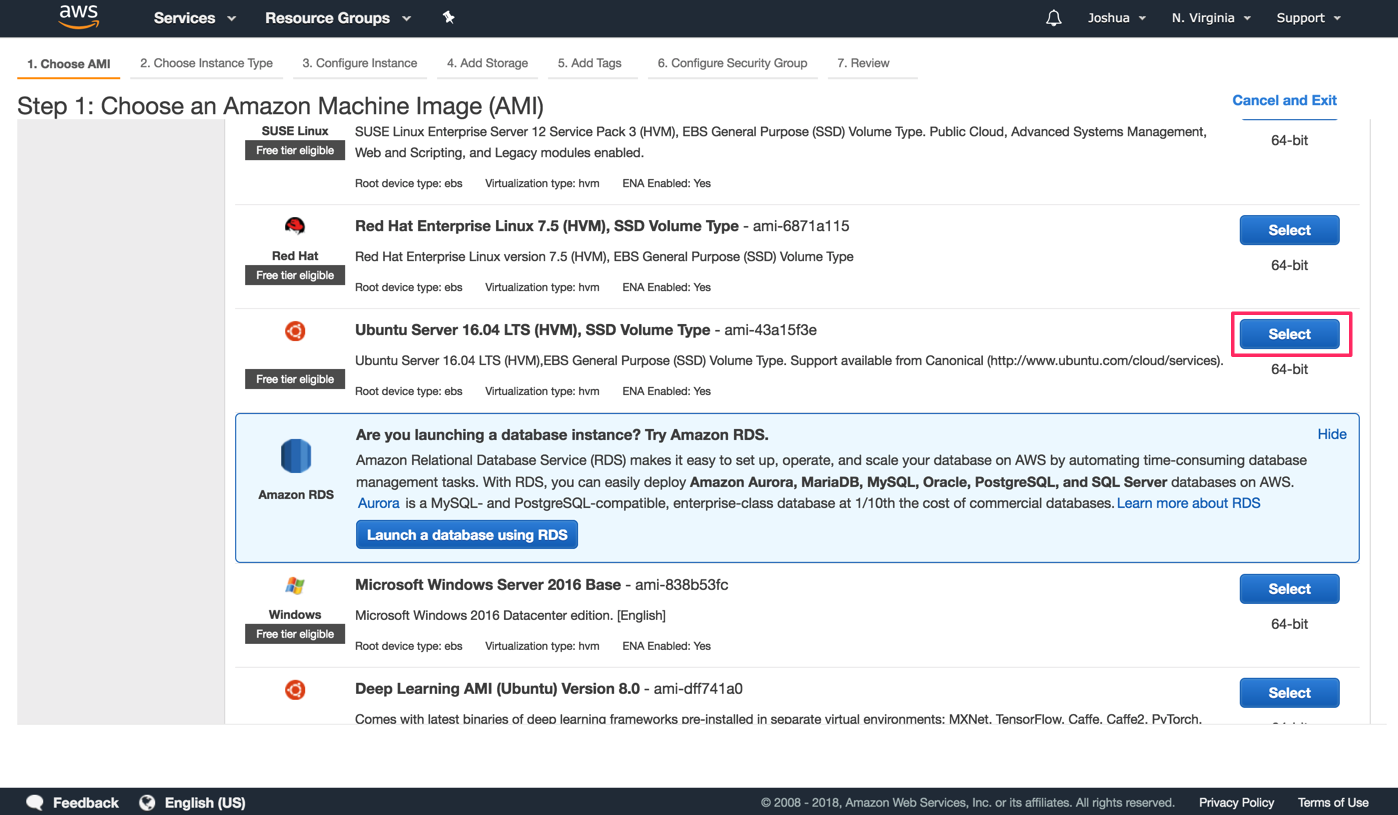Click the Ubuntu logo beside Ubuntu Server 16.04
The image size is (1398, 815).
[x=295, y=331]
